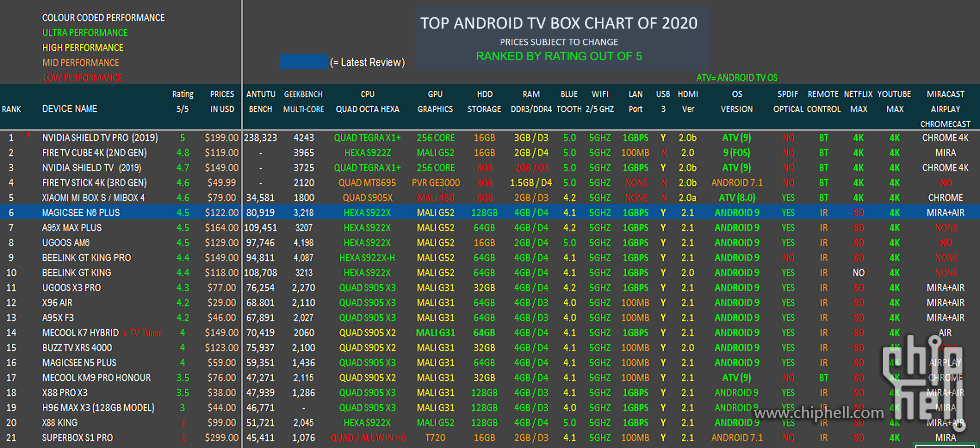Image resolution: width=980 pixels, height=448 pixels.
Task: Click the 'RANKED BY RATING OUT OF 5' subtitle
Action: pos(559,56)
